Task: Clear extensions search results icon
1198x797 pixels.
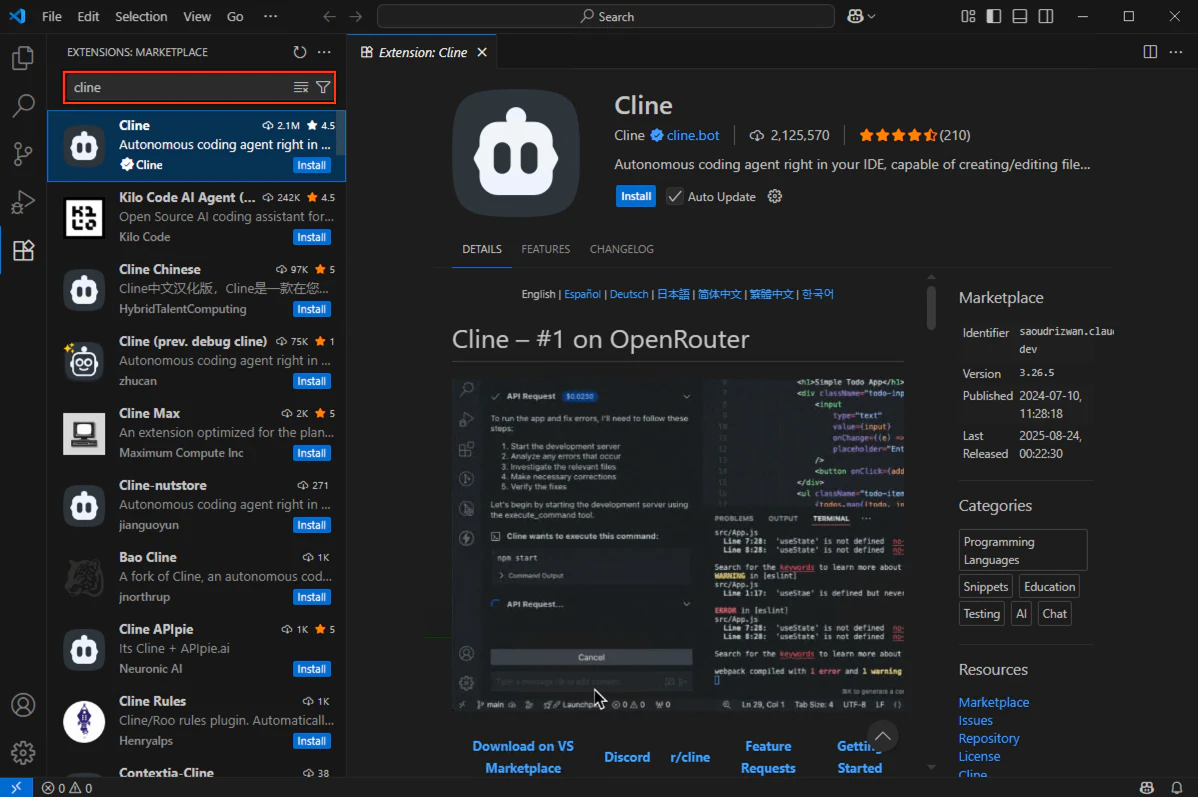Action: [301, 87]
